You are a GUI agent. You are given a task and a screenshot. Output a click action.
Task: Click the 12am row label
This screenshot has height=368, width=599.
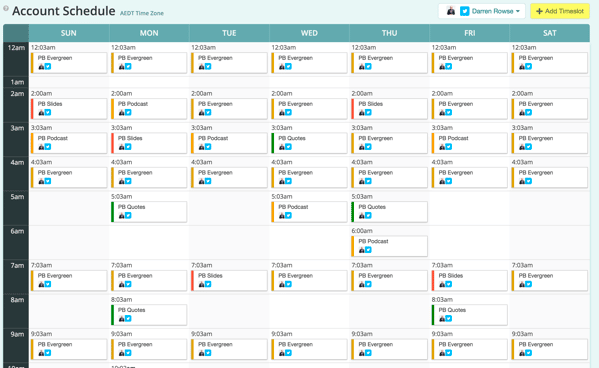(x=16, y=48)
